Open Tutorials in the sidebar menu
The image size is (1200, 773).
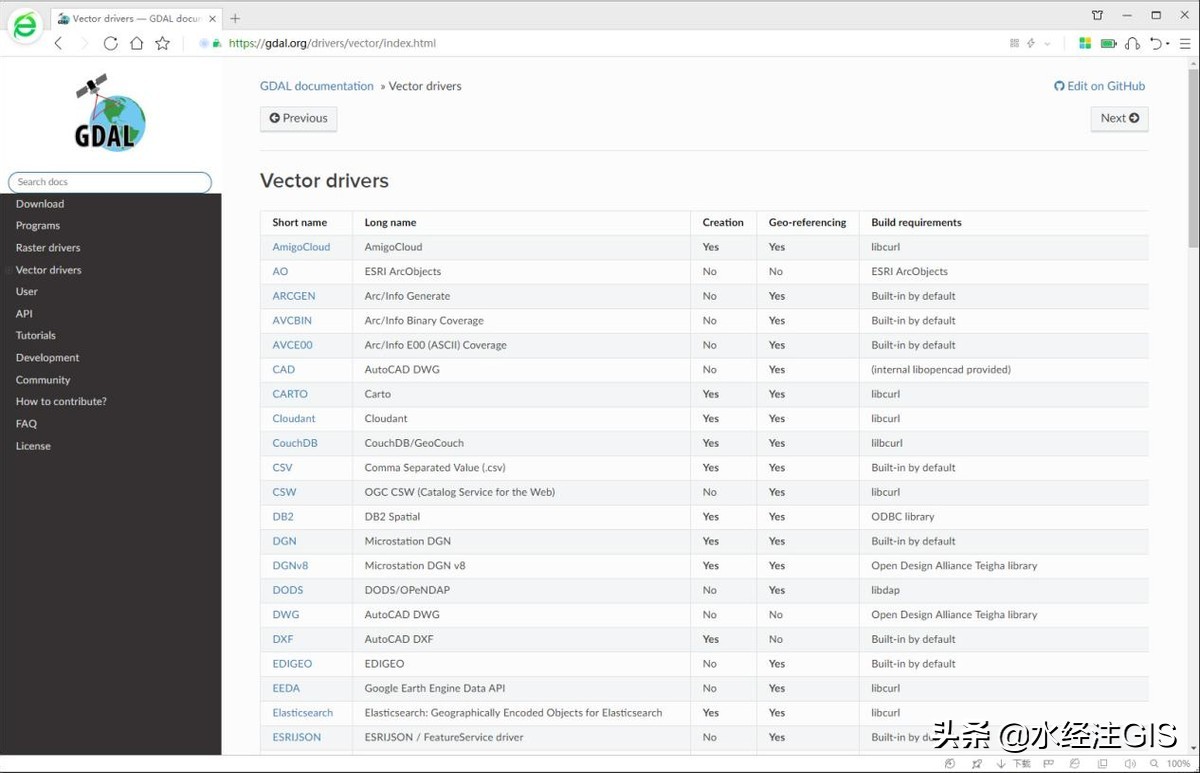tap(36, 335)
